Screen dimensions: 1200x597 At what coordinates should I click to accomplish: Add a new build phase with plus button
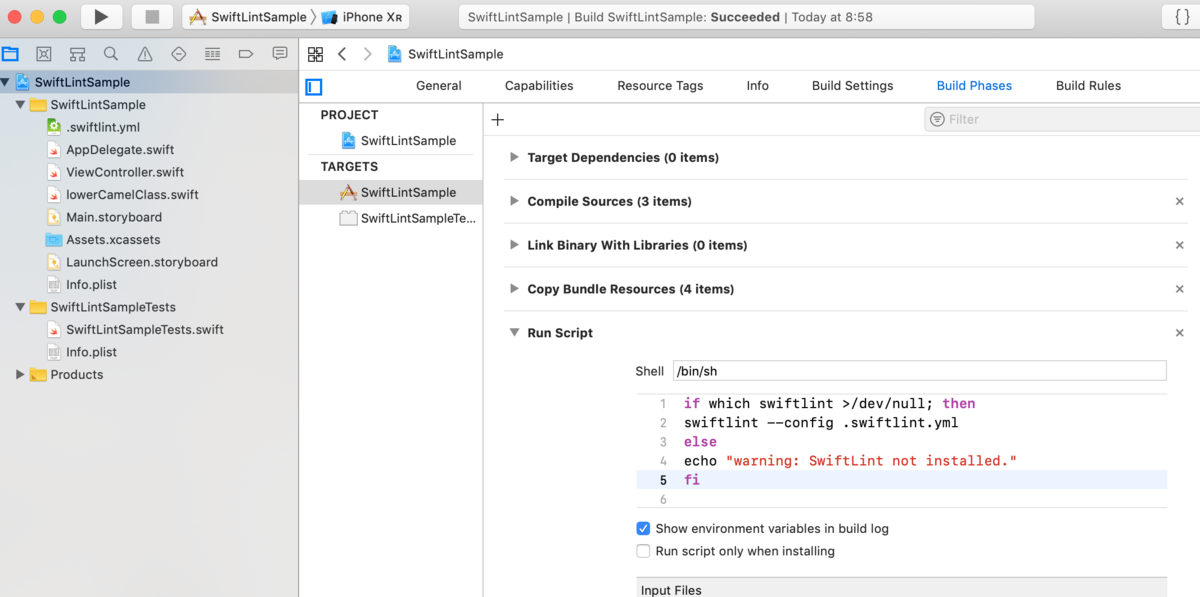point(498,120)
